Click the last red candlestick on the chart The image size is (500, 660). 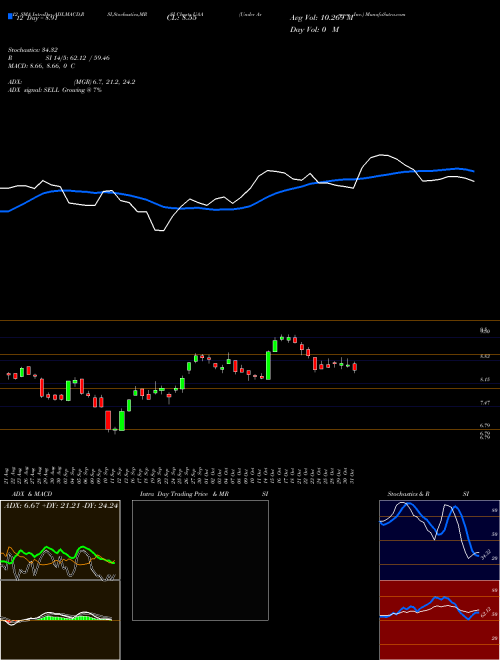[x=354, y=367]
